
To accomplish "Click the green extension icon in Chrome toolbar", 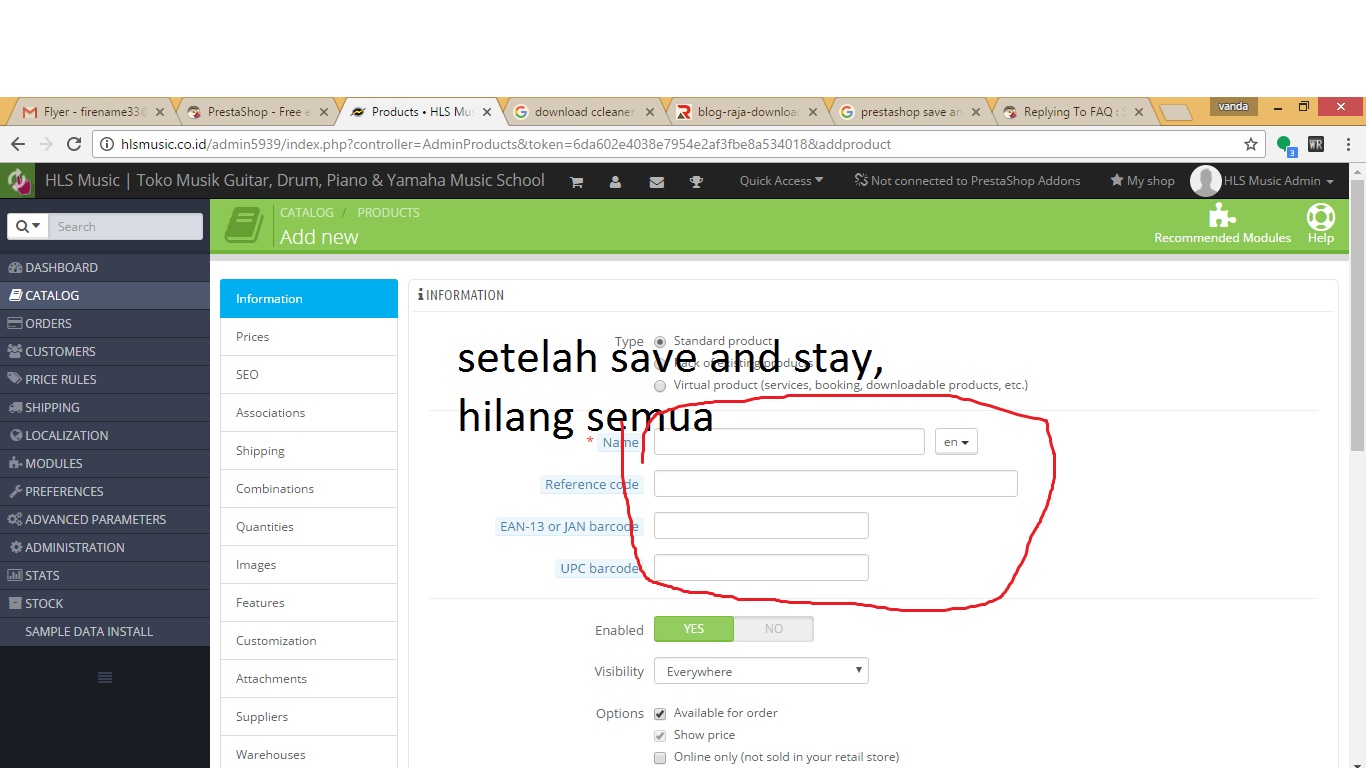I will [x=1285, y=145].
